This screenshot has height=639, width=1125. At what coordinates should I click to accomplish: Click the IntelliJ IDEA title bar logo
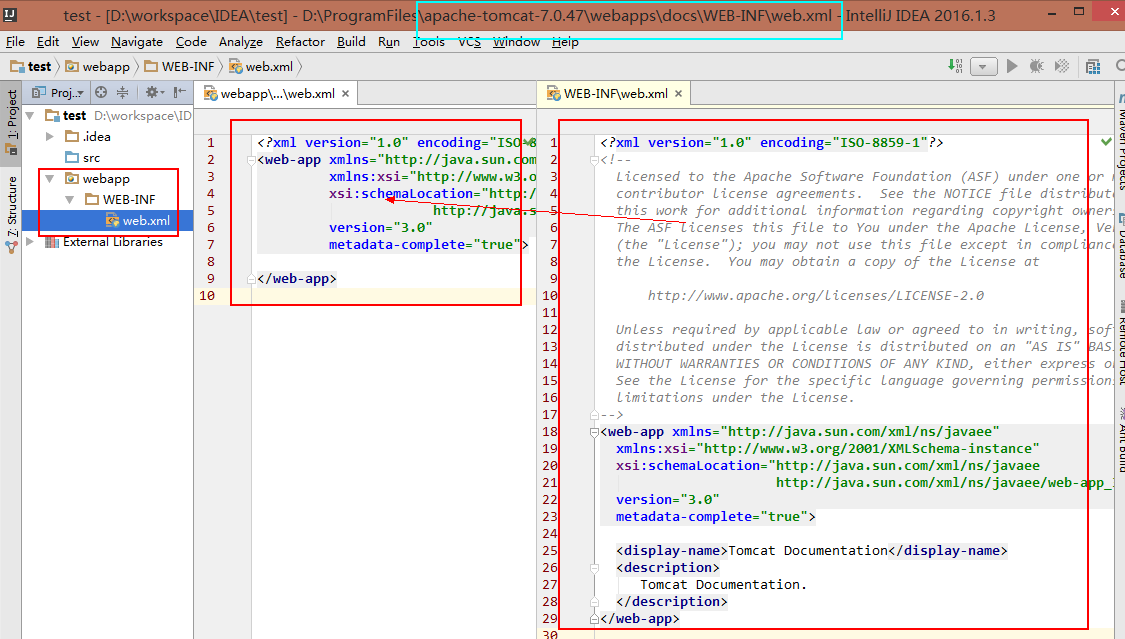point(9,14)
